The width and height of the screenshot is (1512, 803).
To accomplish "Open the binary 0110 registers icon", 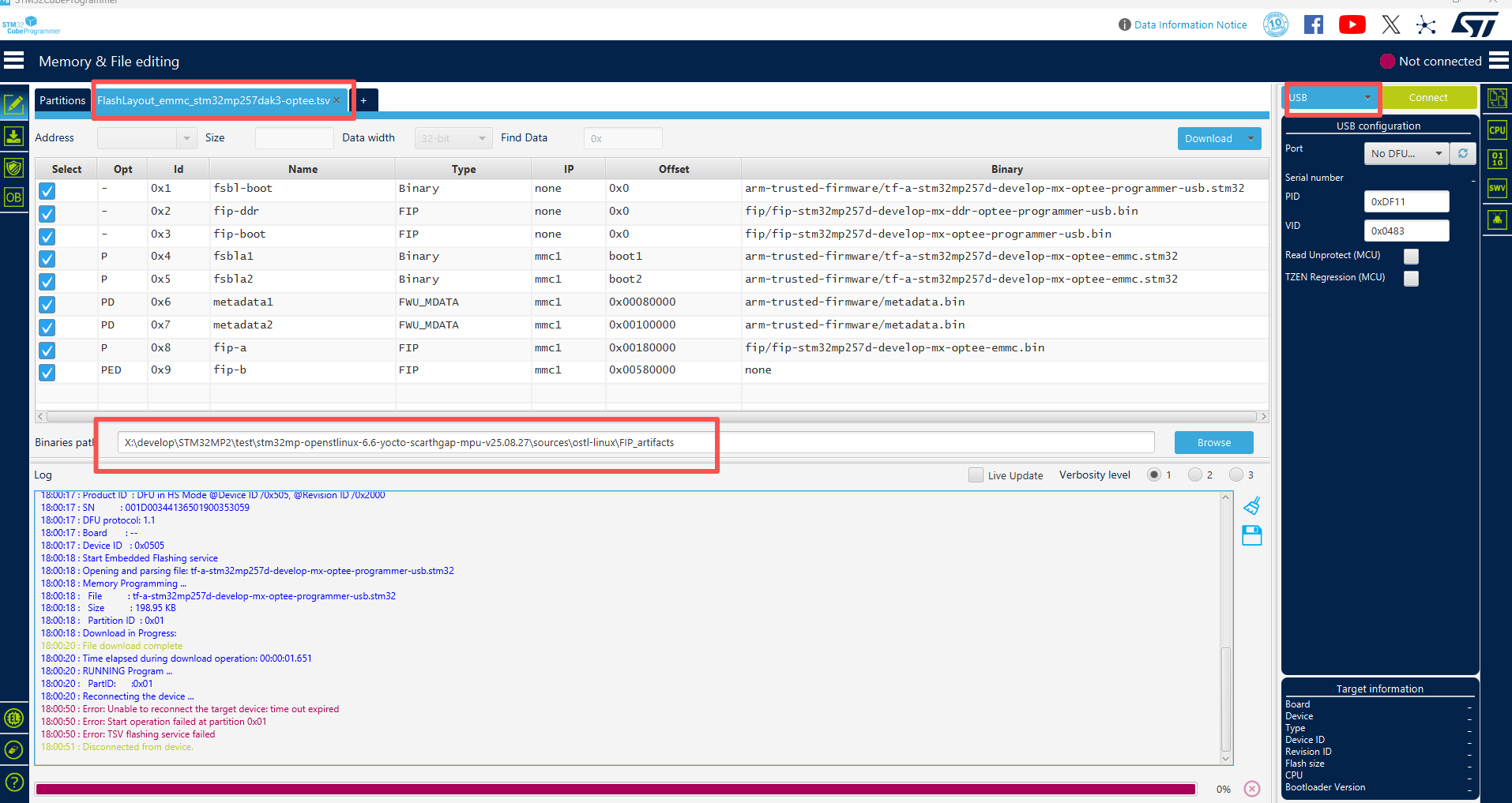I will click(1497, 159).
